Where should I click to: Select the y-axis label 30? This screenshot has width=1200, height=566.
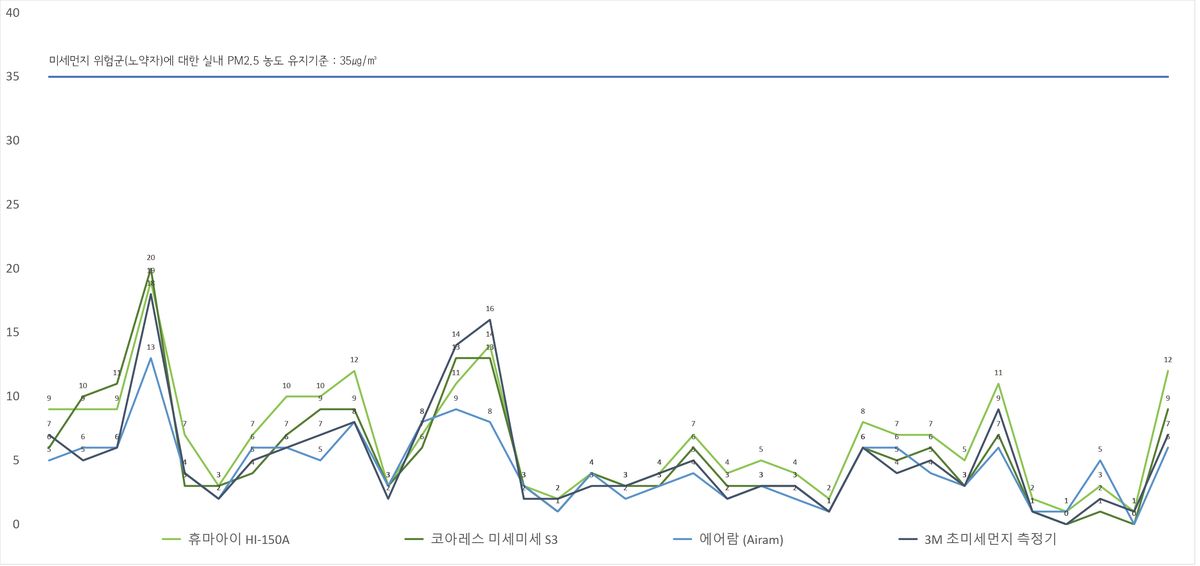(12, 140)
